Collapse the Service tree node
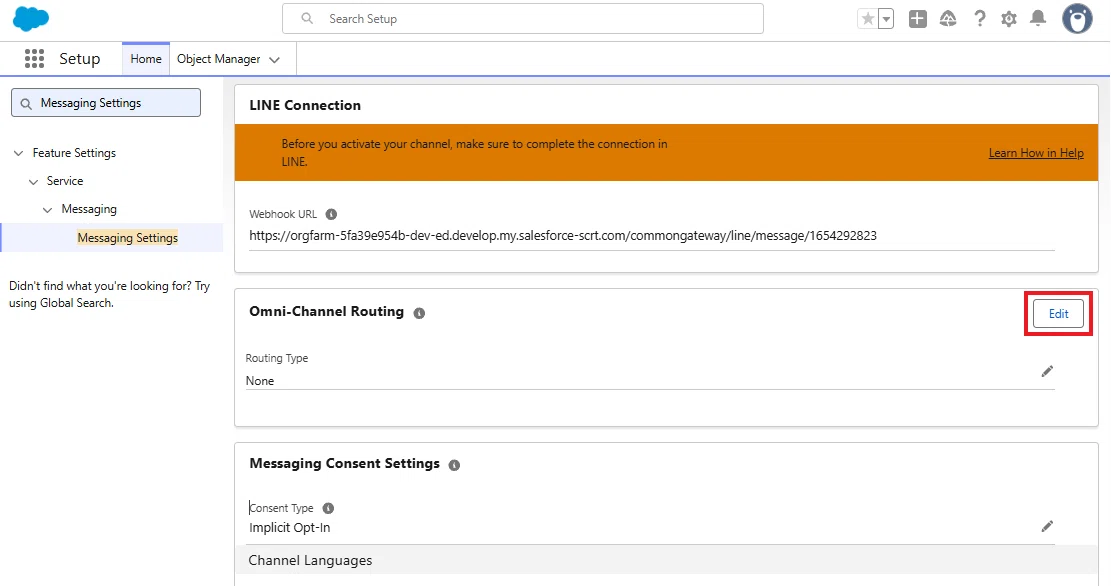Viewport: 1111px width, 586px height. [x=33, y=181]
